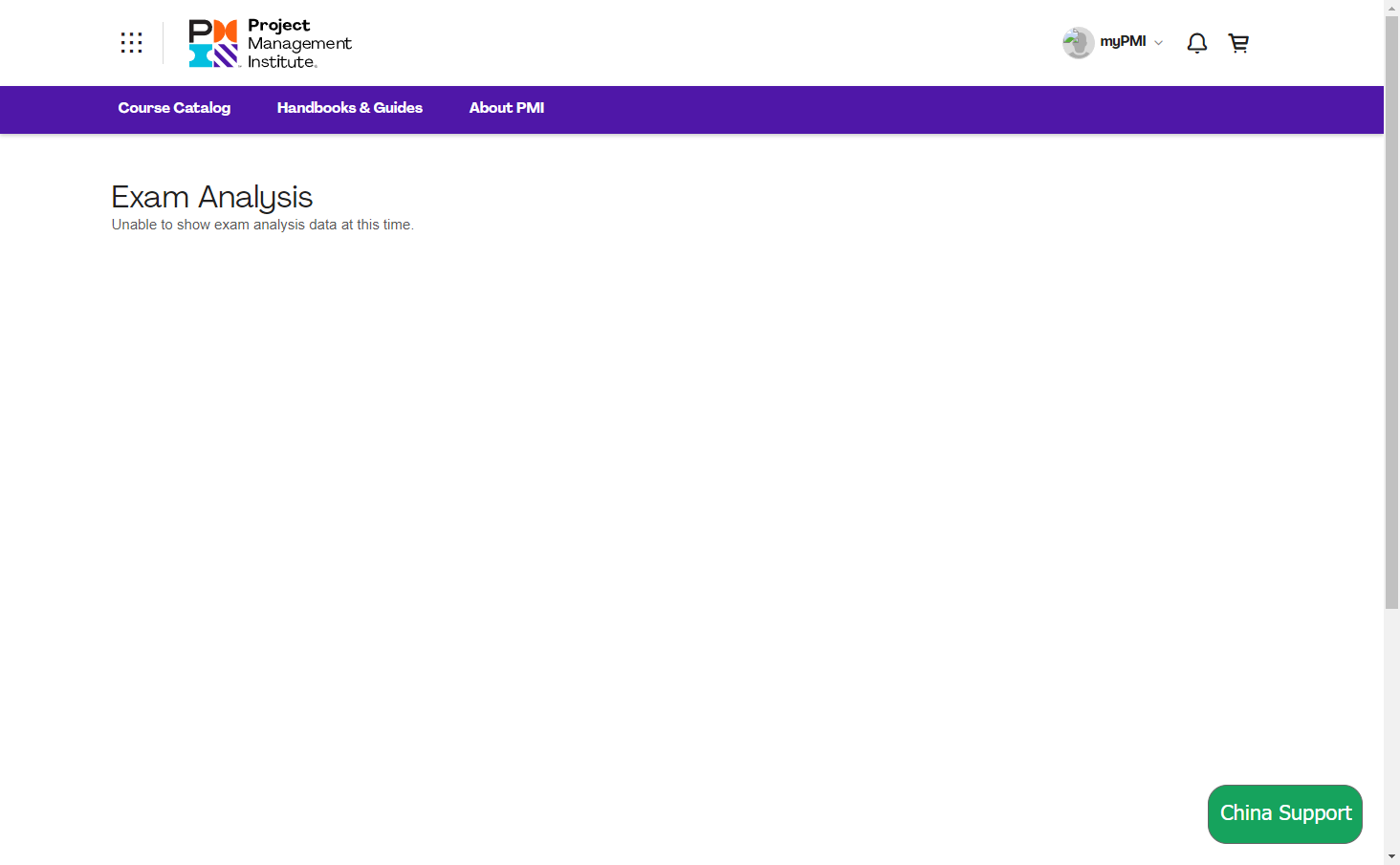
Task: Go to About PMI navigation item
Action: pos(506,108)
